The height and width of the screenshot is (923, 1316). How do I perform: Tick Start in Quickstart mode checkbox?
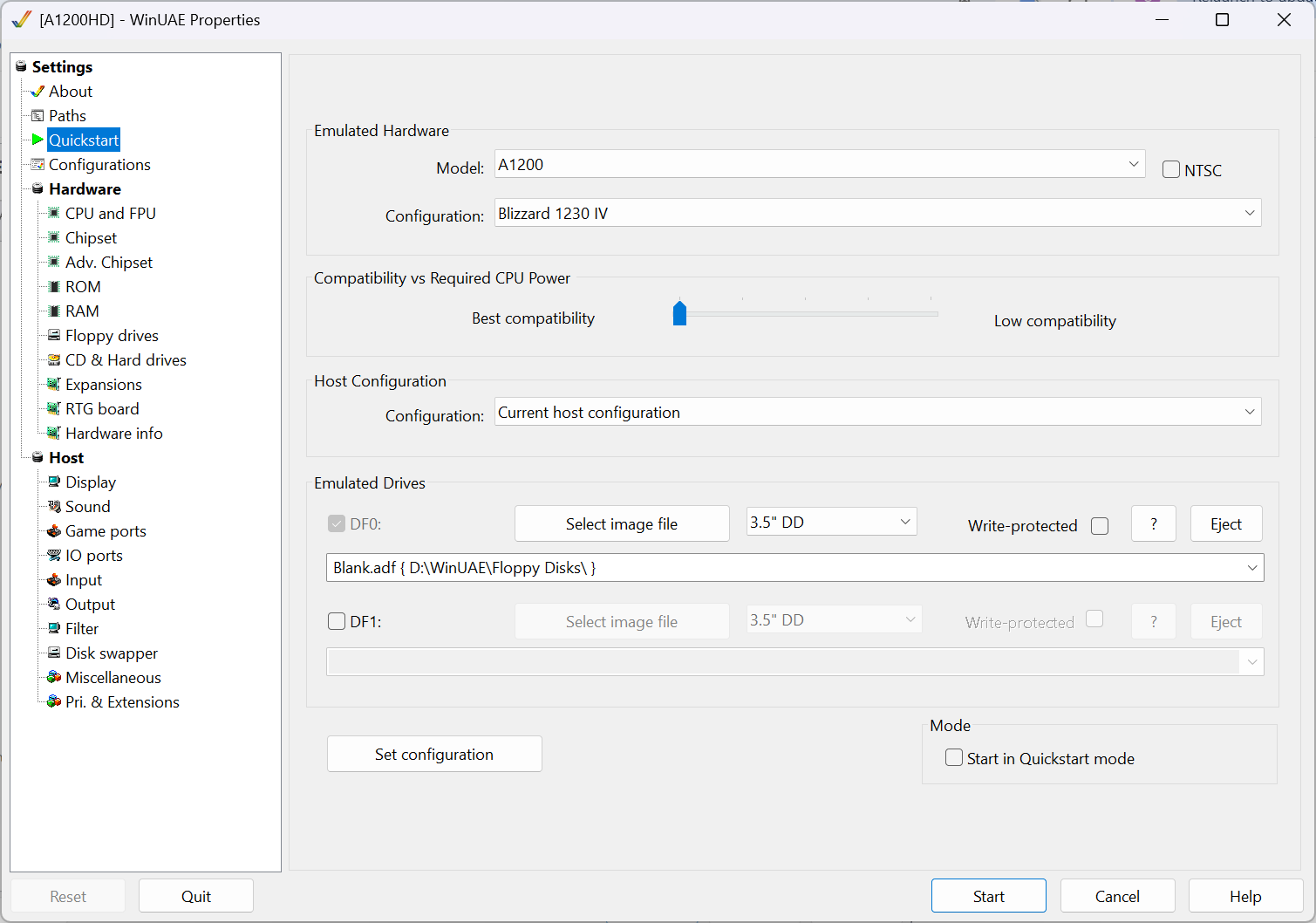(954, 757)
